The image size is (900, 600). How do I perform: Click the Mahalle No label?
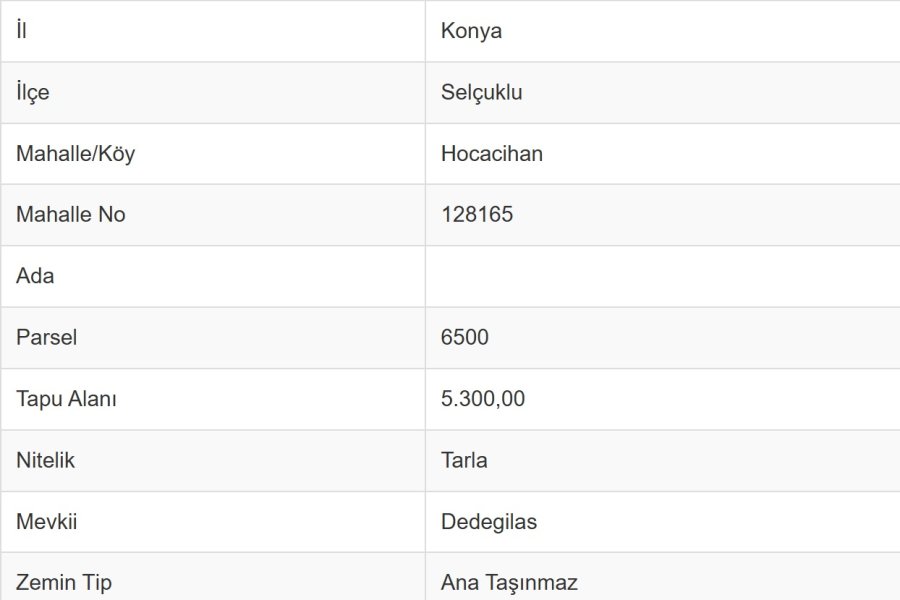point(71,215)
